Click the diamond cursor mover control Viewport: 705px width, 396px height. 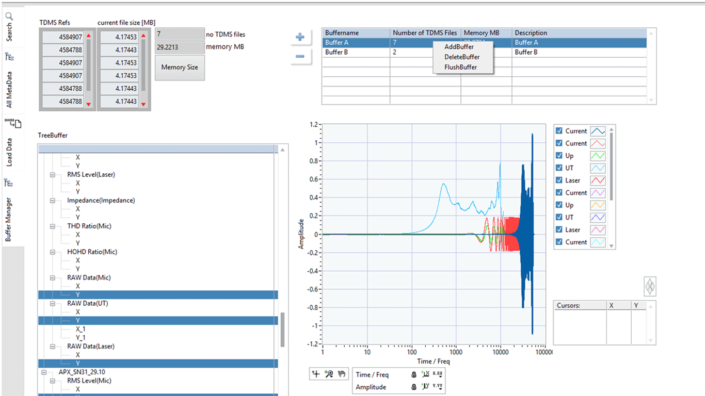650,286
